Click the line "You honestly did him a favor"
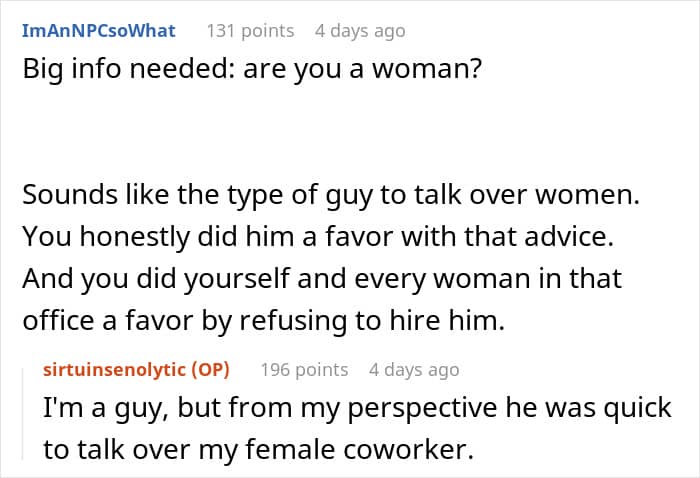The height and width of the screenshot is (478, 700). (x=318, y=237)
